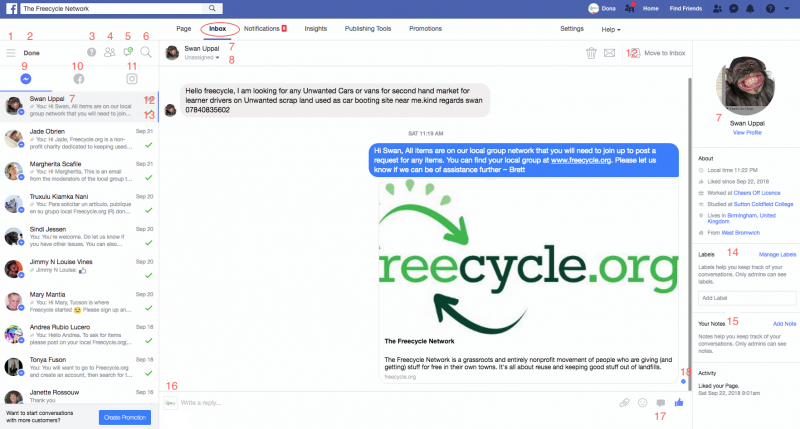The width and height of the screenshot is (800, 429).
Task: Click the green checkmark on Margherita Scafile
Action: tap(148, 177)
